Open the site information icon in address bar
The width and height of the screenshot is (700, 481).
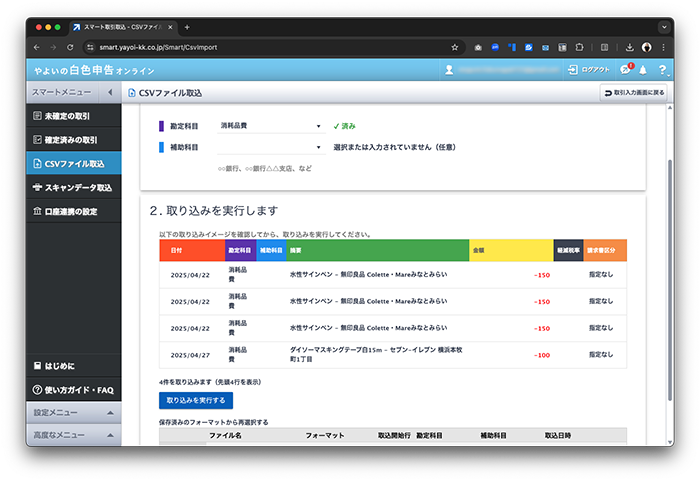click(91, 47)
